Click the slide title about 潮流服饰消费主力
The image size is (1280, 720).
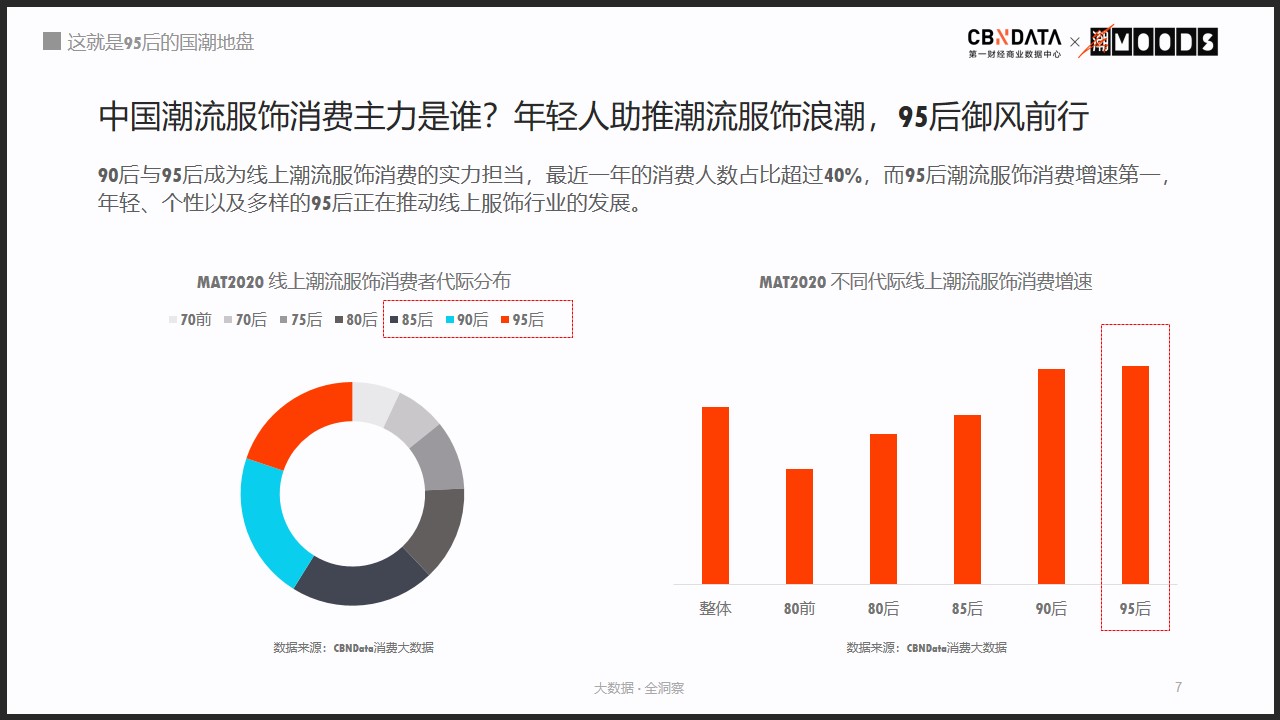(593, 117)
